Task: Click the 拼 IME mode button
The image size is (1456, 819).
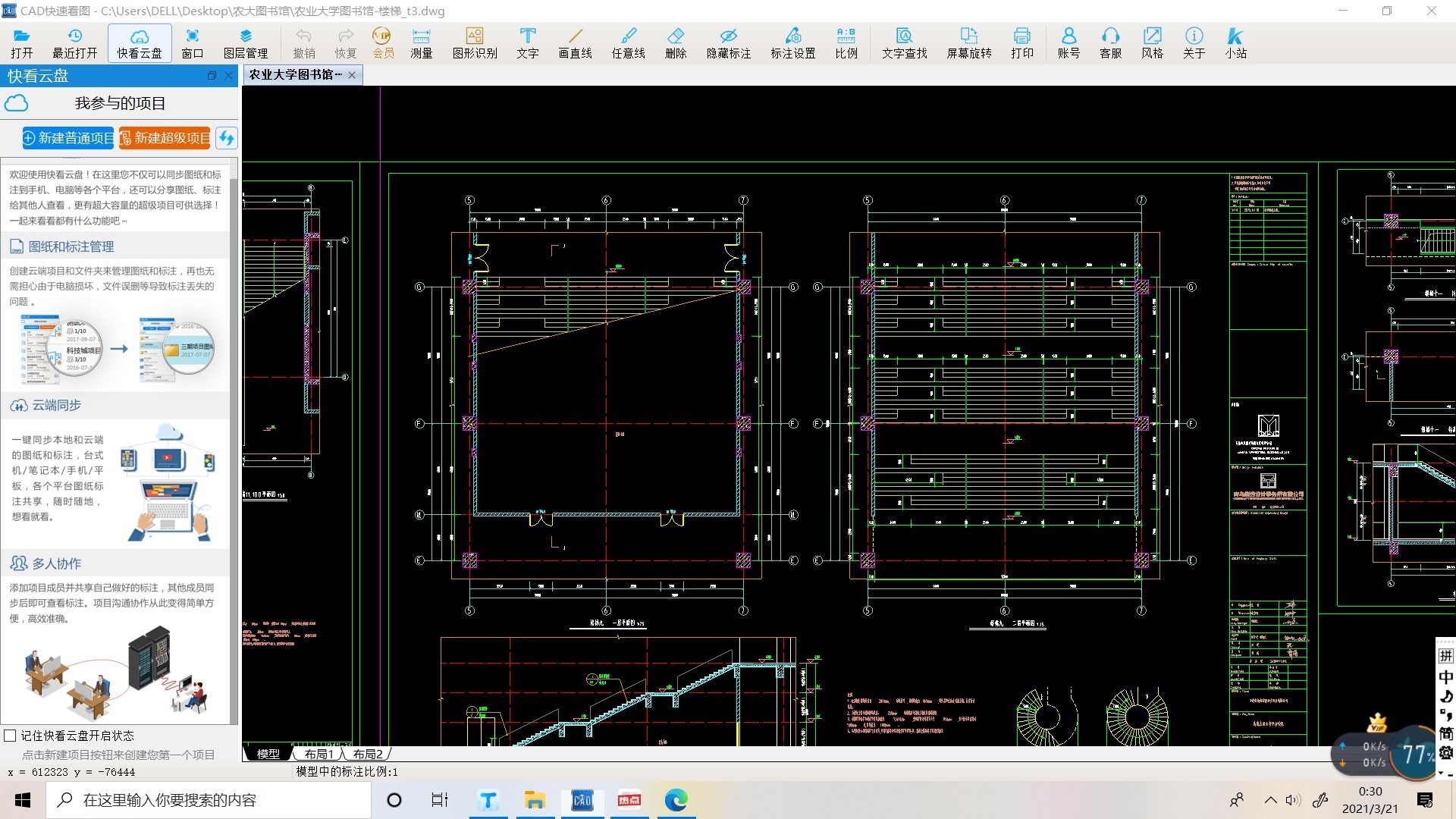Action: tap(1445, 656)
